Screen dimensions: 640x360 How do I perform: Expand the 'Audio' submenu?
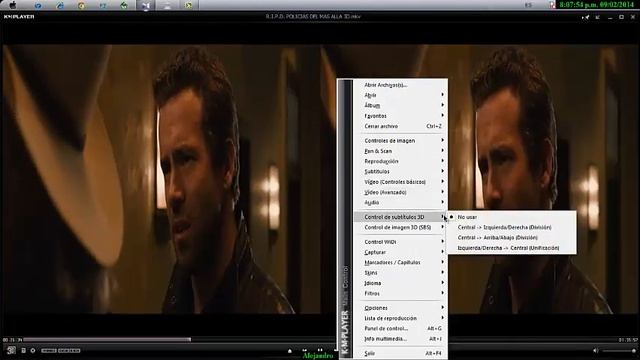pyautogui.click(x=400, y=202)
